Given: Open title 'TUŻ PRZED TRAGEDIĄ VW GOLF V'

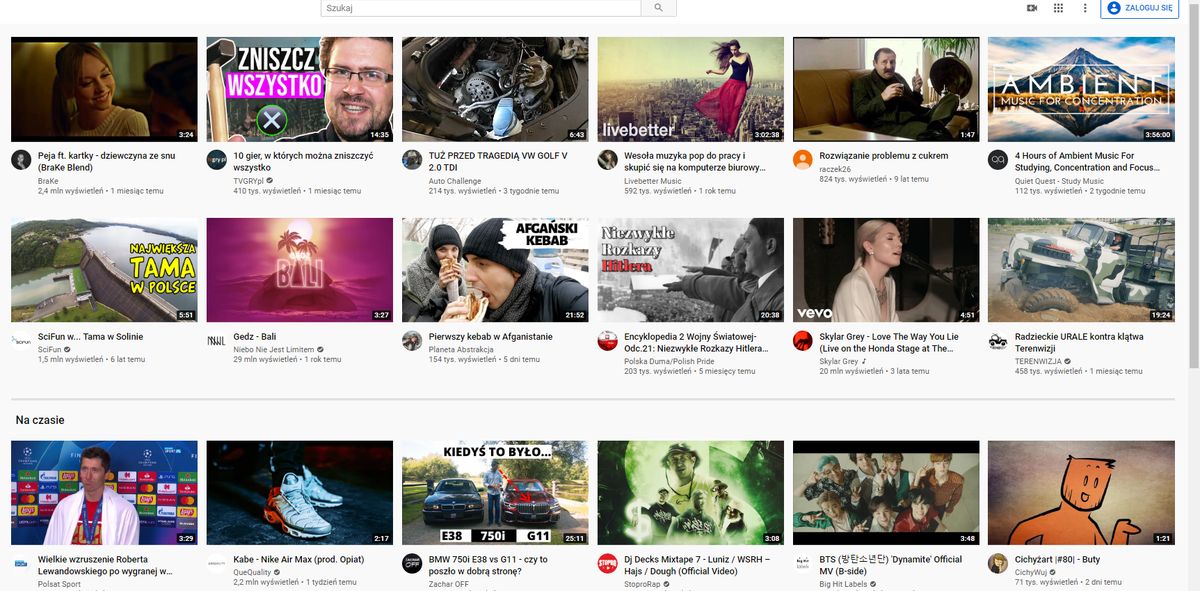Looking at the screenshot, I should [498, 162].
